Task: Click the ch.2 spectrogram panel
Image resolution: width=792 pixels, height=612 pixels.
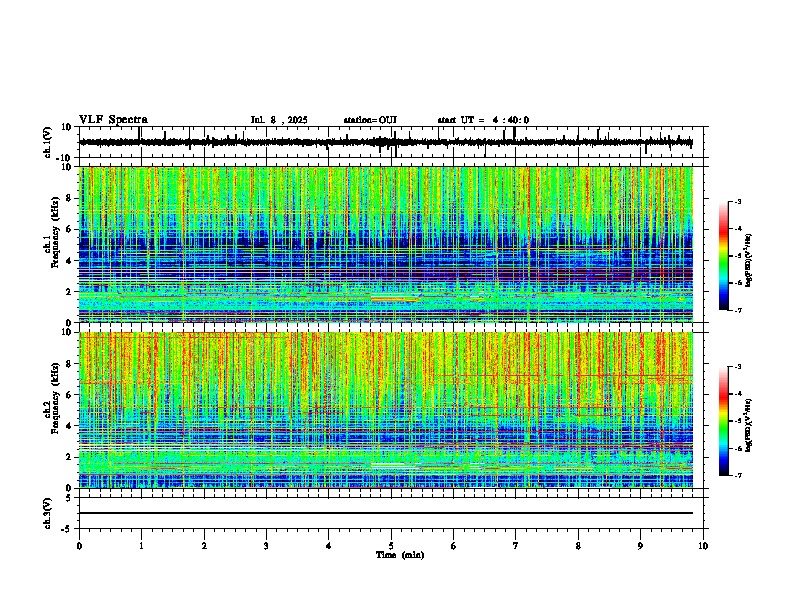Action: click(x=386, y=410)
